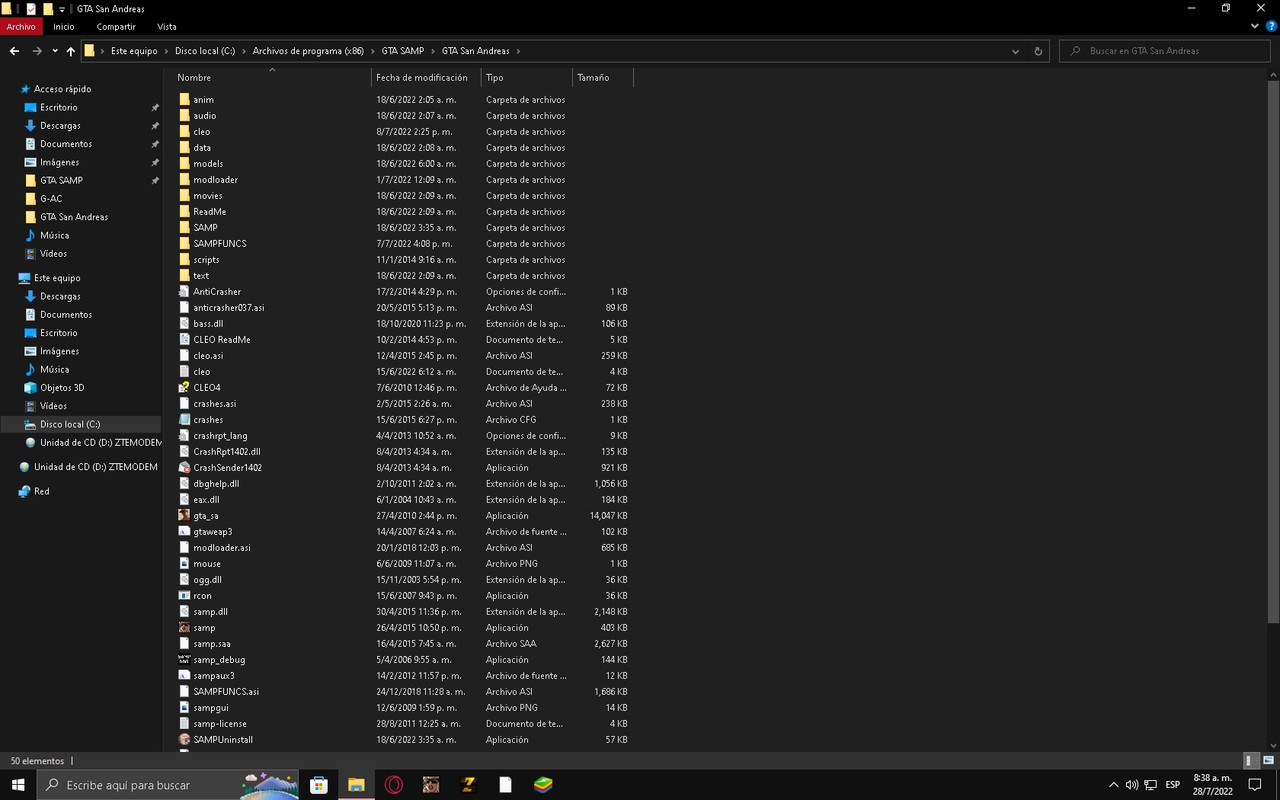Click the volume icon in system tray
The width and height of the screenshot is (1280, 800).
coord(1132,785)
